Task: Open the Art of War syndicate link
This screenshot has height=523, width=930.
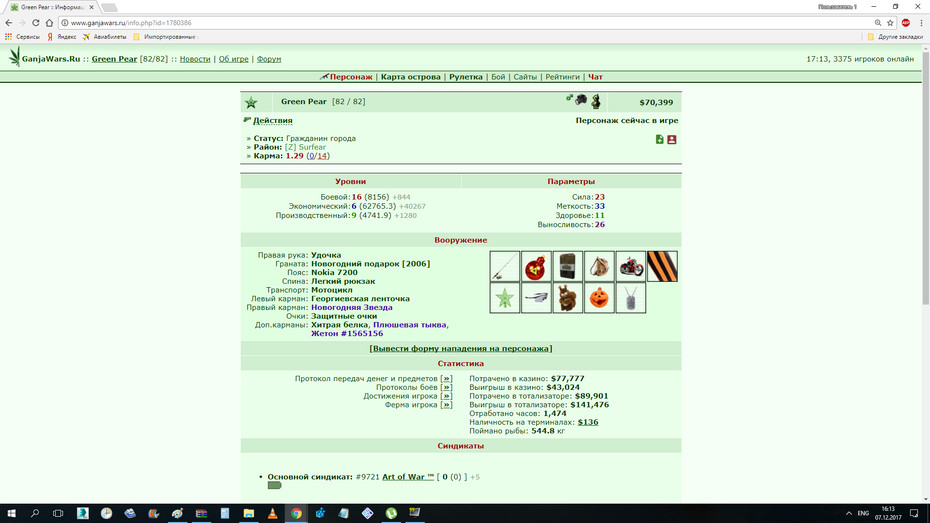Action: [x=408, y=477]
